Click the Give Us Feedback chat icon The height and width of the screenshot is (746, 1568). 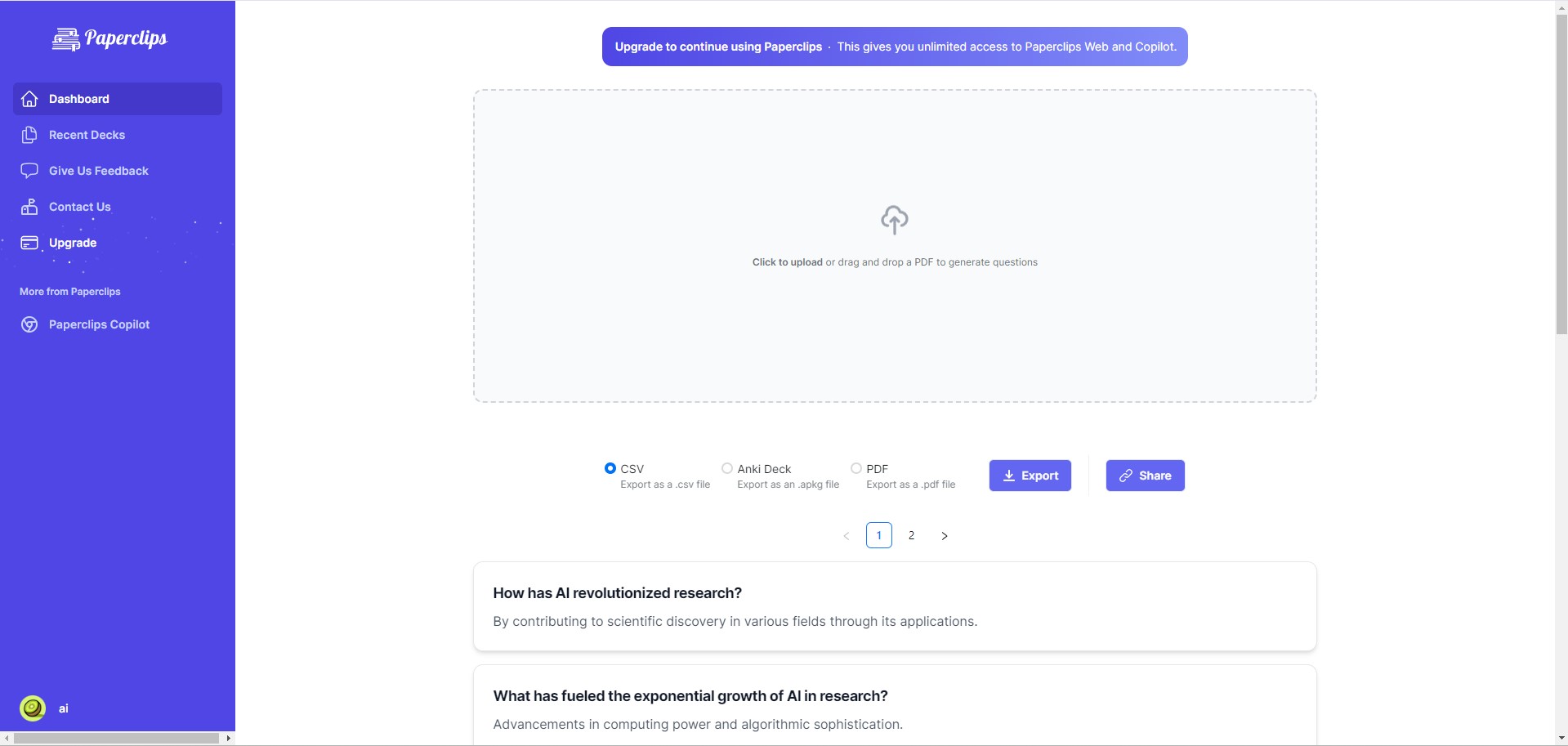pos(29,171)
